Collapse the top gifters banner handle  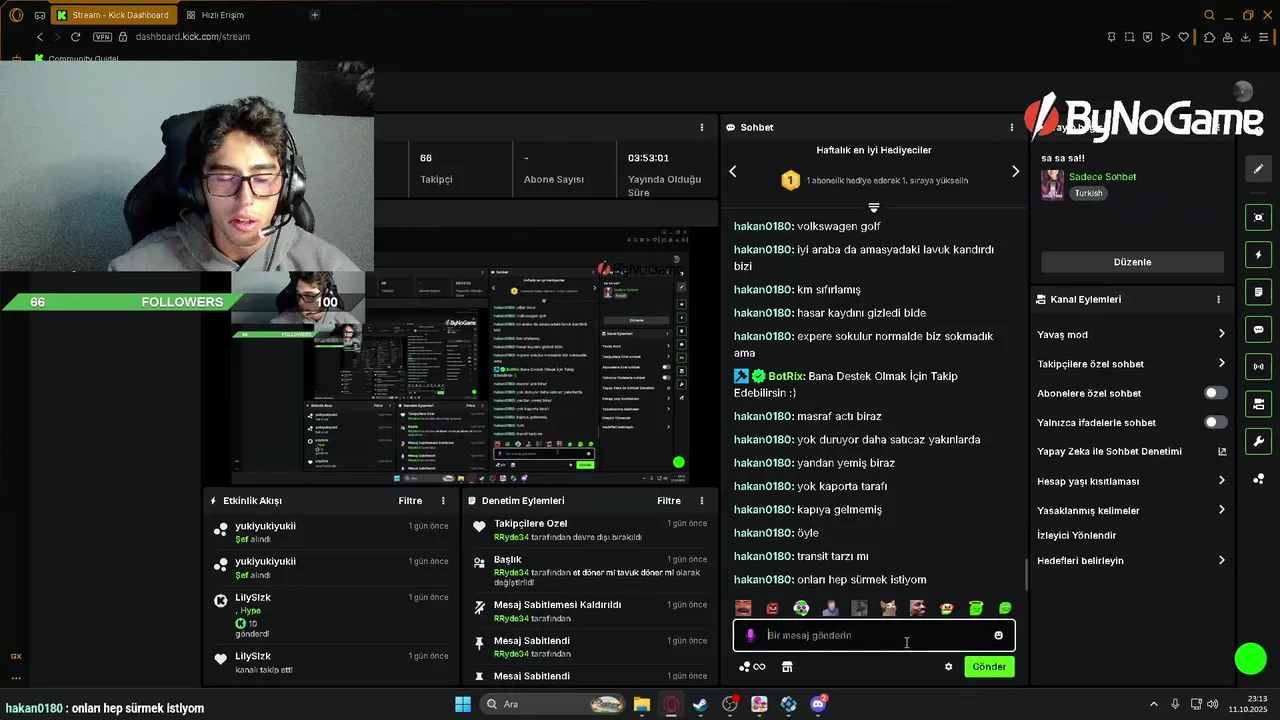[x=873, y=207]
